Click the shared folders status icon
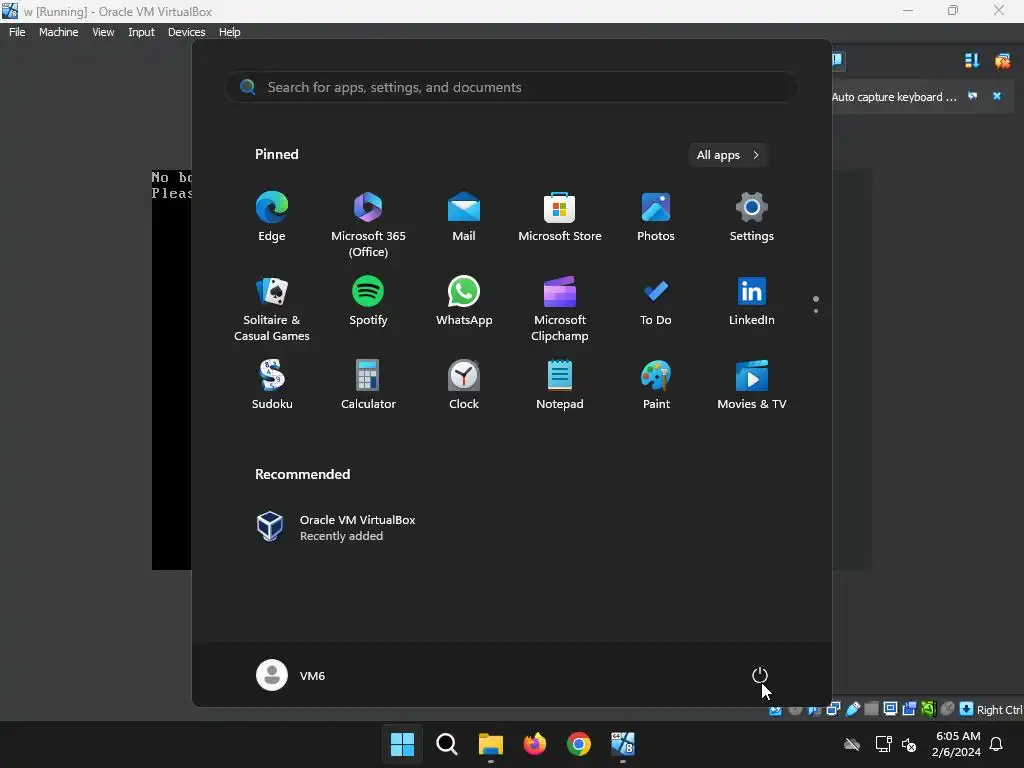 point(871,709)
